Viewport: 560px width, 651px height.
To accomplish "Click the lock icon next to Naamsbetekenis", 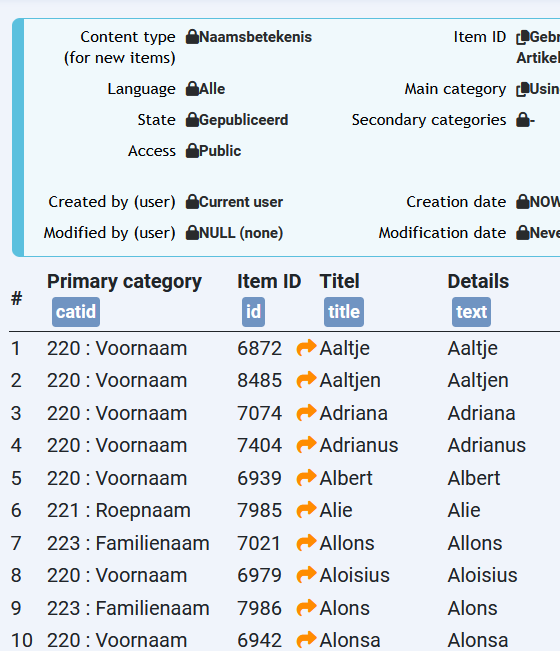I will tap(192, 37).
